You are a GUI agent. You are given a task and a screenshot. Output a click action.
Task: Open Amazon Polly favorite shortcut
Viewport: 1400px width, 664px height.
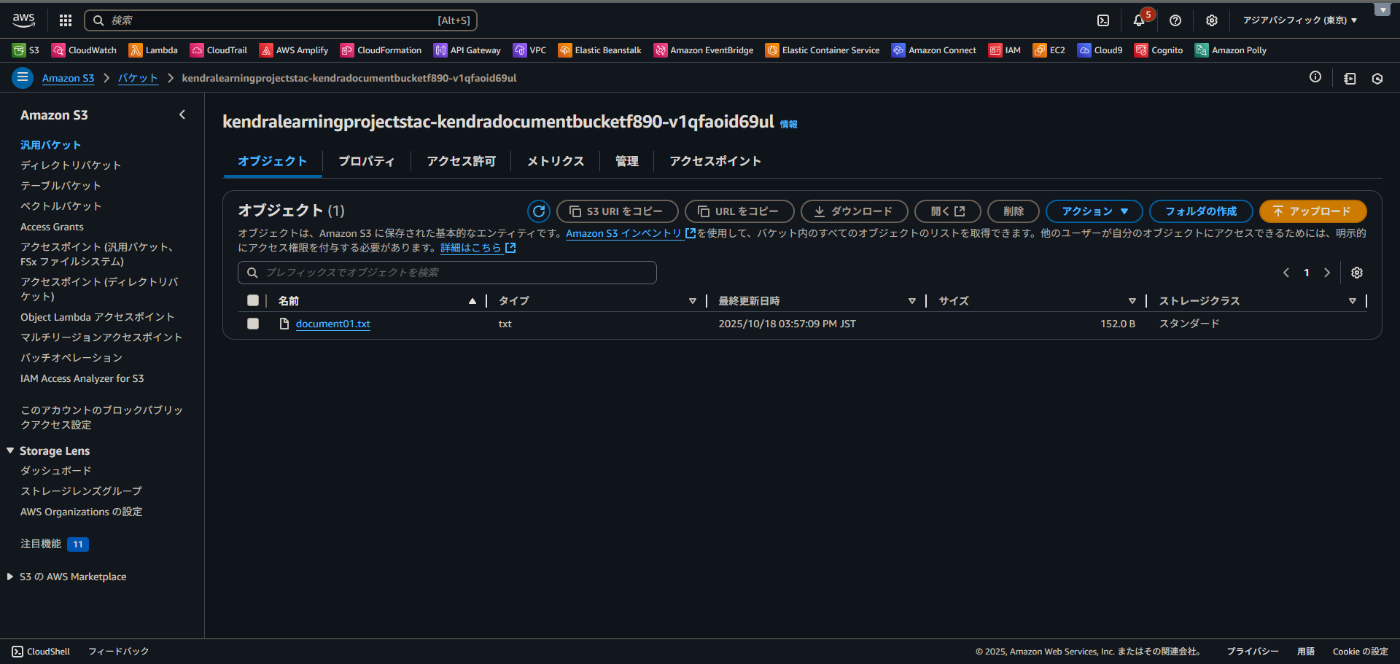click(1231, 50)
